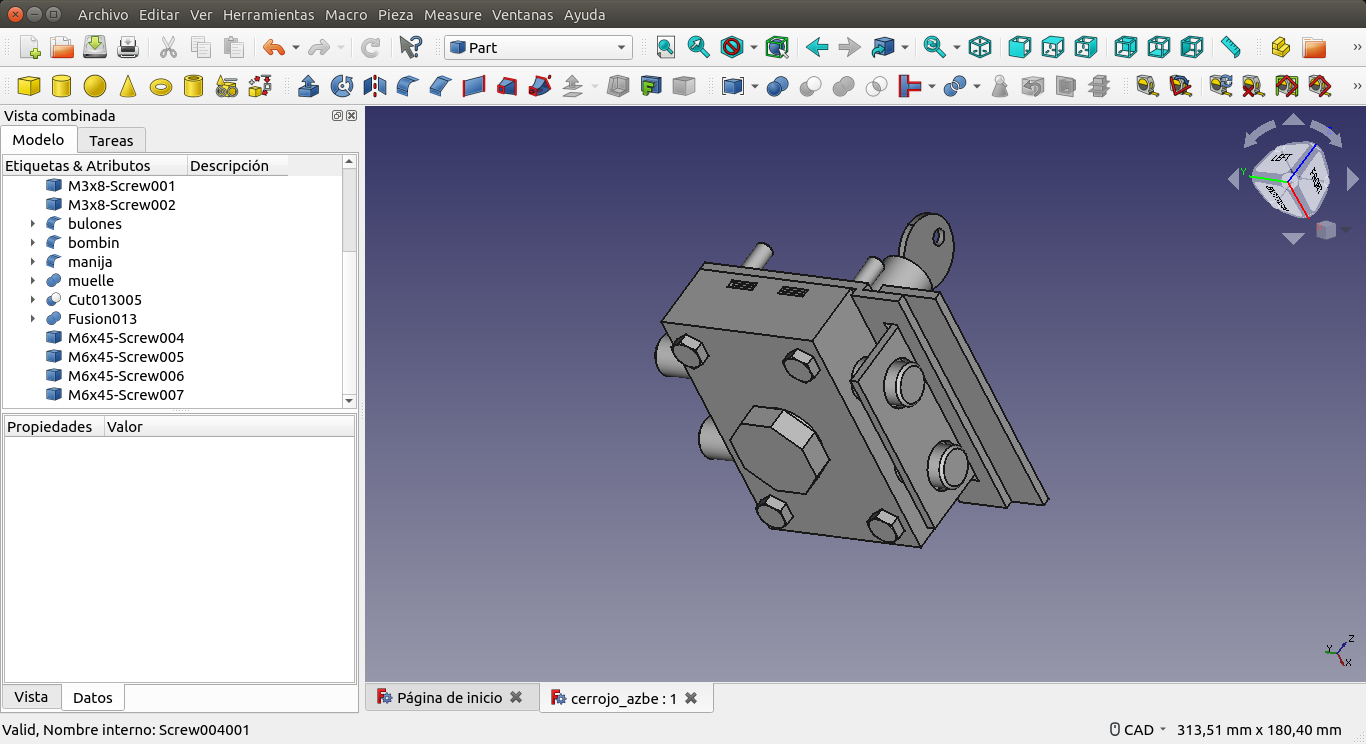The height and width of the screenshot is (744, 1366).
Task: Open the Part workbench selector dropdown
Action: (x=538, y=47)
